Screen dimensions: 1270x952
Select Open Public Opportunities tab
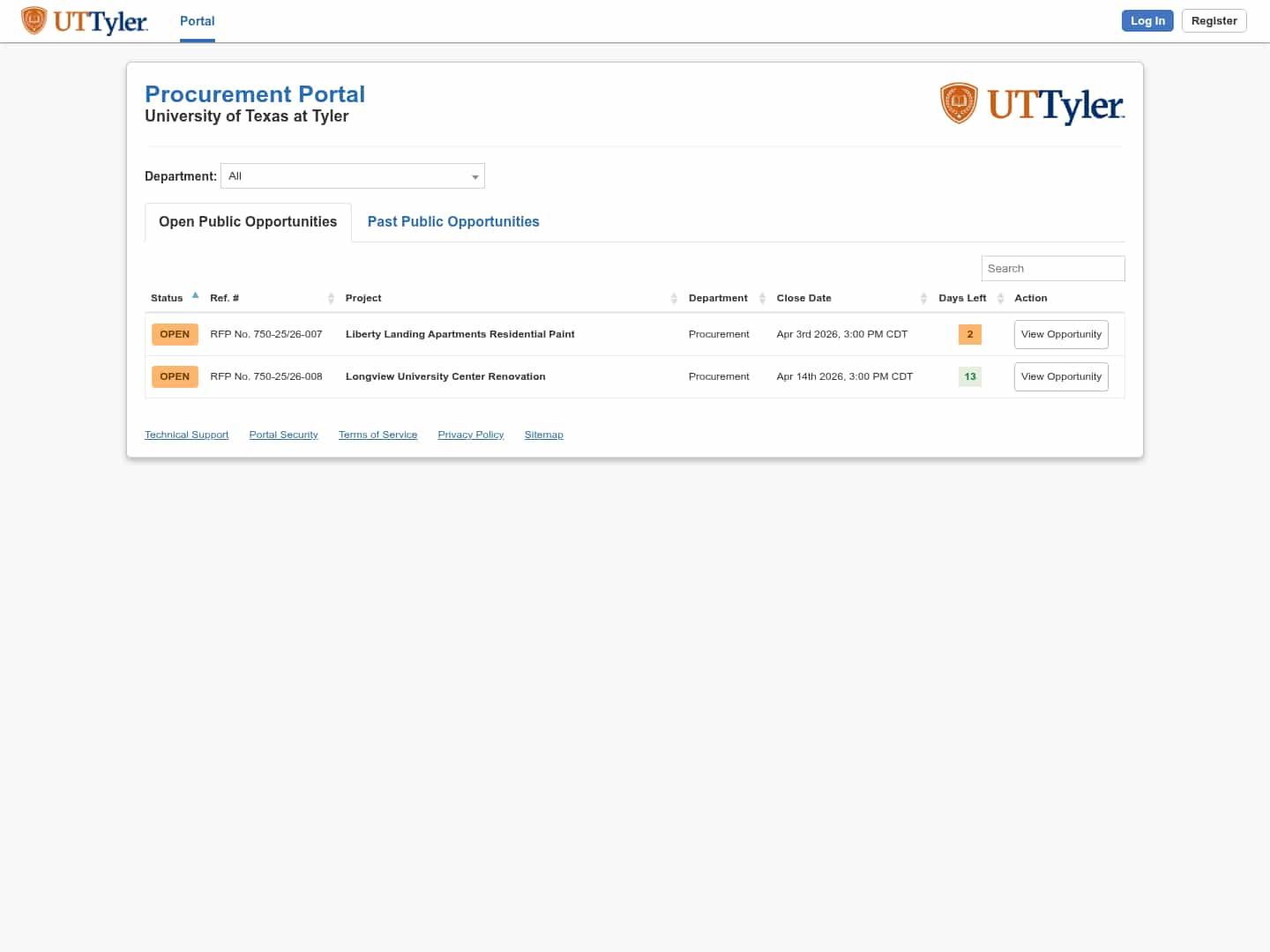[x=248, y=222]
